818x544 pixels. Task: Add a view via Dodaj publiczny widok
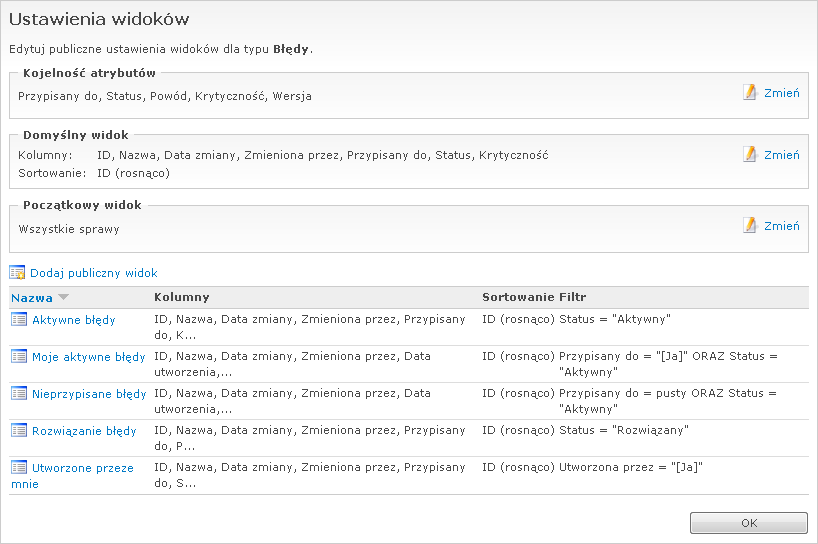pos(94,273)
